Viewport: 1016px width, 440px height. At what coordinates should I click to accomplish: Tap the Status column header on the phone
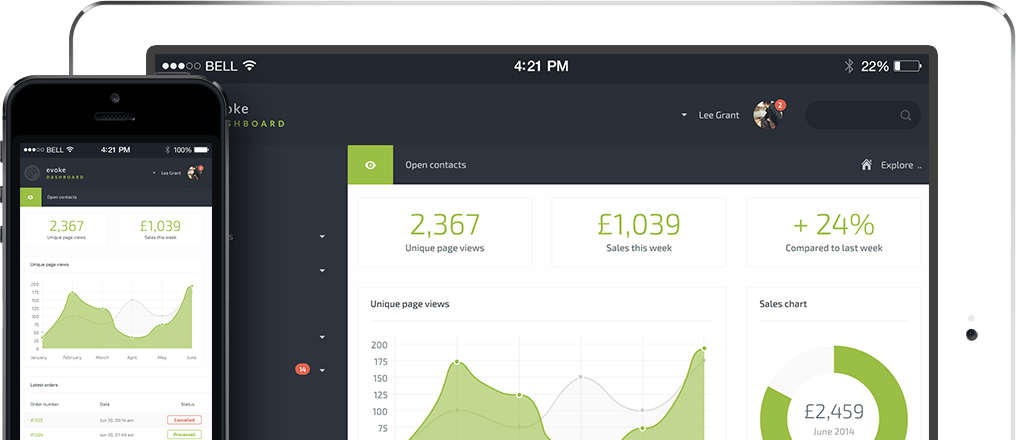coord(187,404)
